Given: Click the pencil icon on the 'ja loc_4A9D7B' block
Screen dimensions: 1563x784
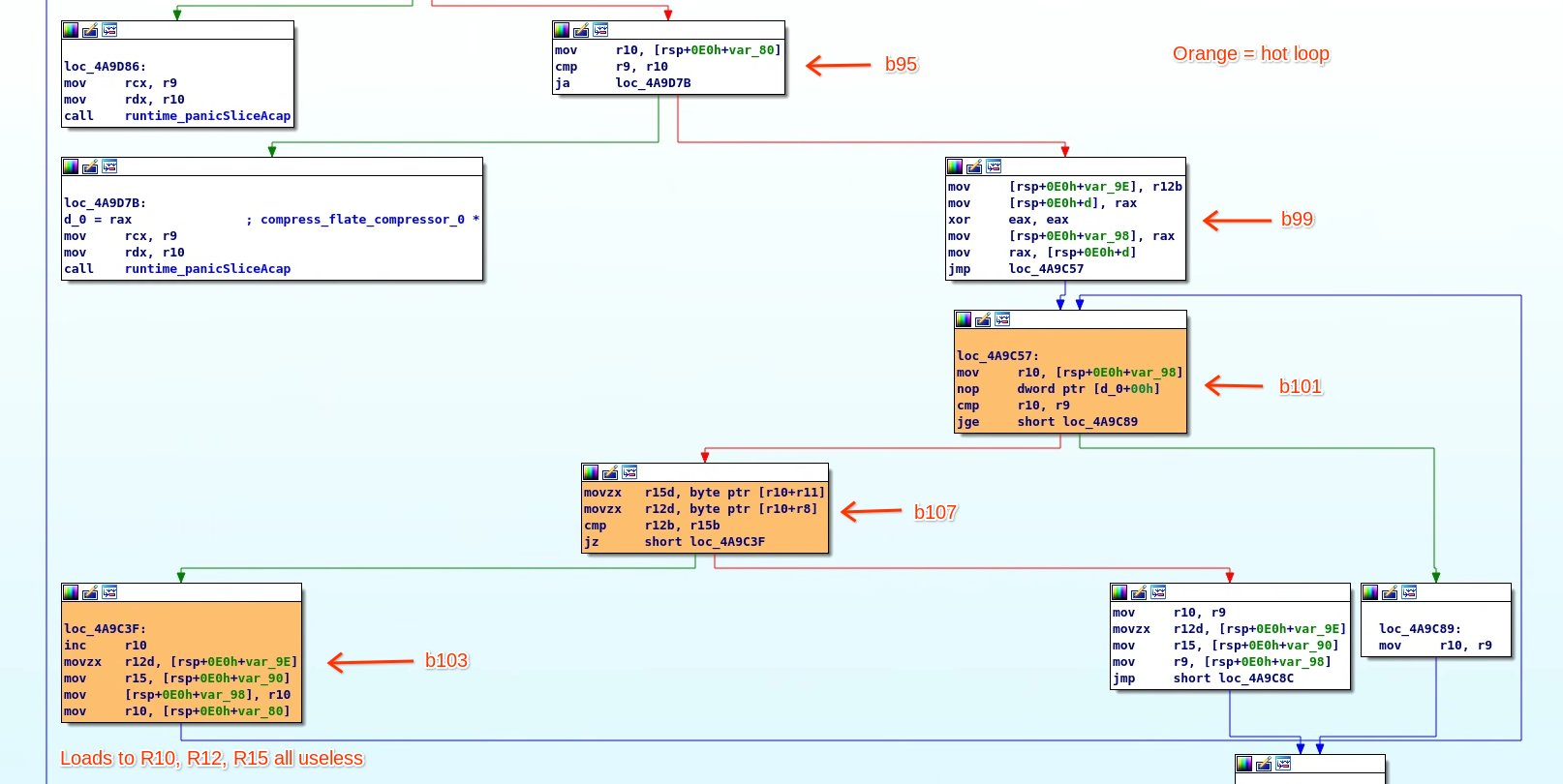Looking at the screenshot, I should point(581,30).
